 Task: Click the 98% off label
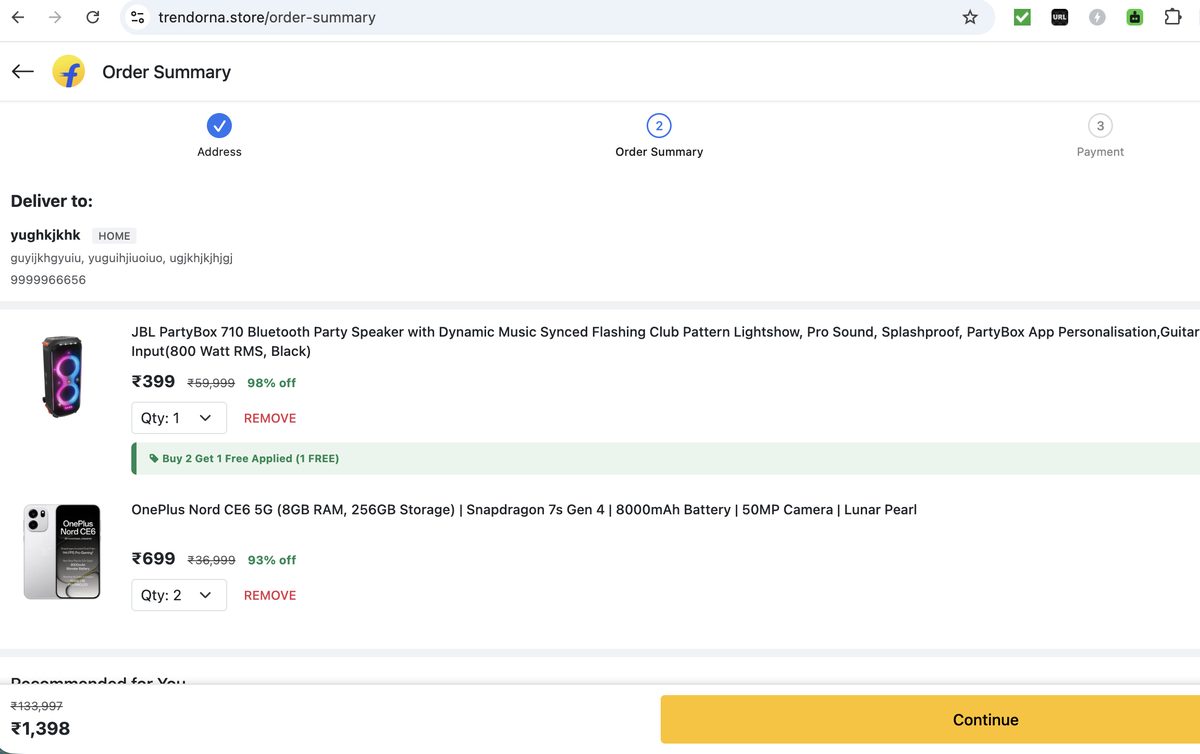[272, 383]
